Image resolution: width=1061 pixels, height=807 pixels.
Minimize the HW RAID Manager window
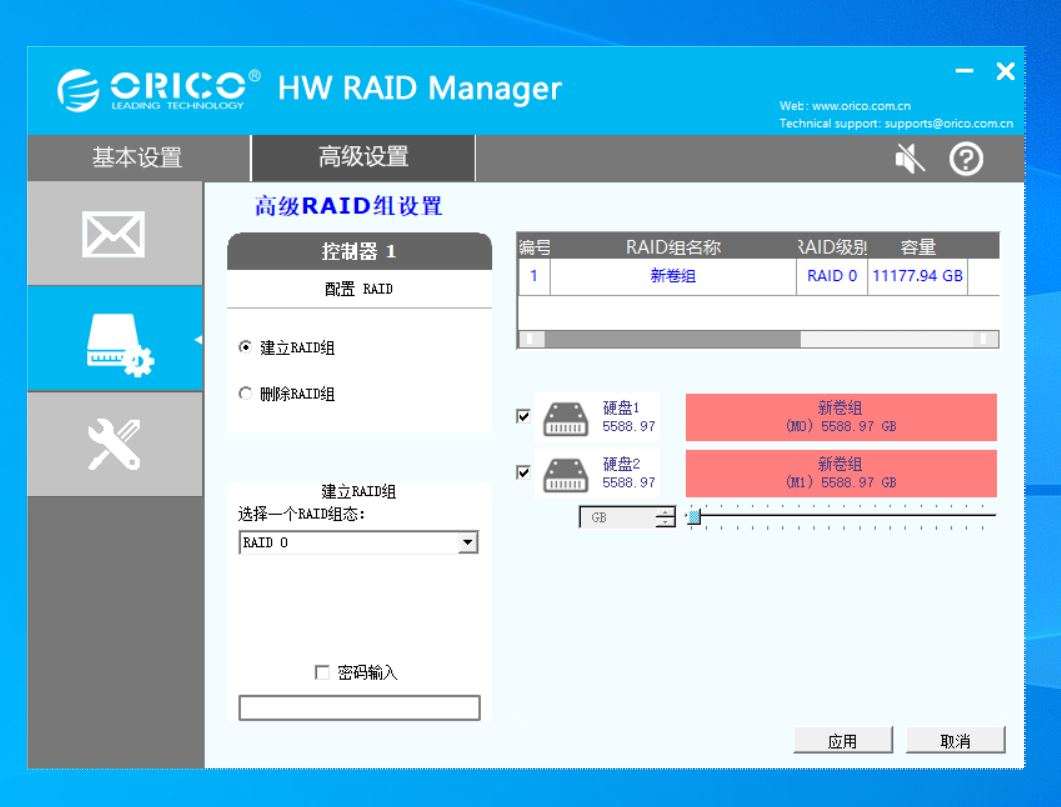[x=964, y=70]
